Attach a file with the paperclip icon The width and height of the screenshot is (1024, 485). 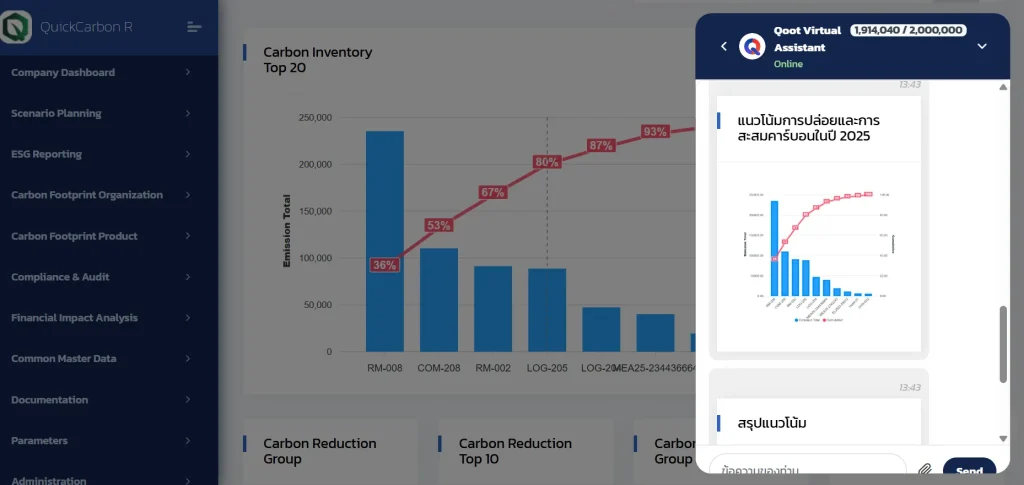click(924, 469)
